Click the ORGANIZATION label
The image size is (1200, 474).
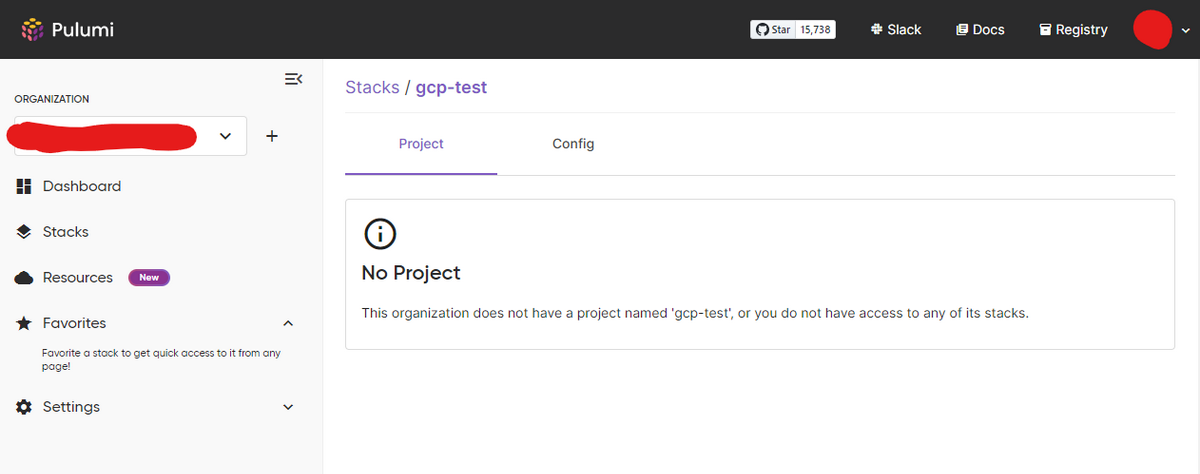coord(51,99)
